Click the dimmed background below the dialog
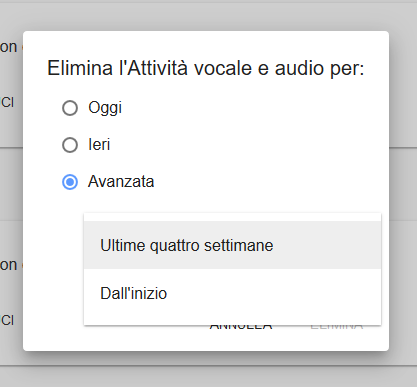The height and width of the screenshot is (387, 417). point(208,375)
